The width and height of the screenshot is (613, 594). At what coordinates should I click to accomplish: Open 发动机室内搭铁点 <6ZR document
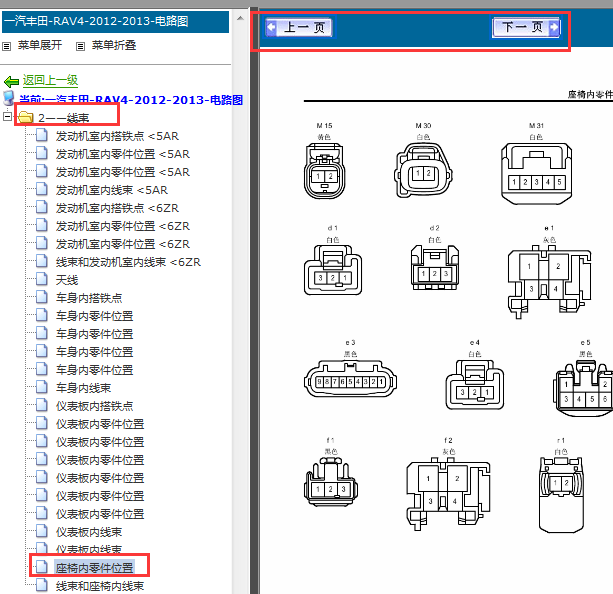[117, 208]
